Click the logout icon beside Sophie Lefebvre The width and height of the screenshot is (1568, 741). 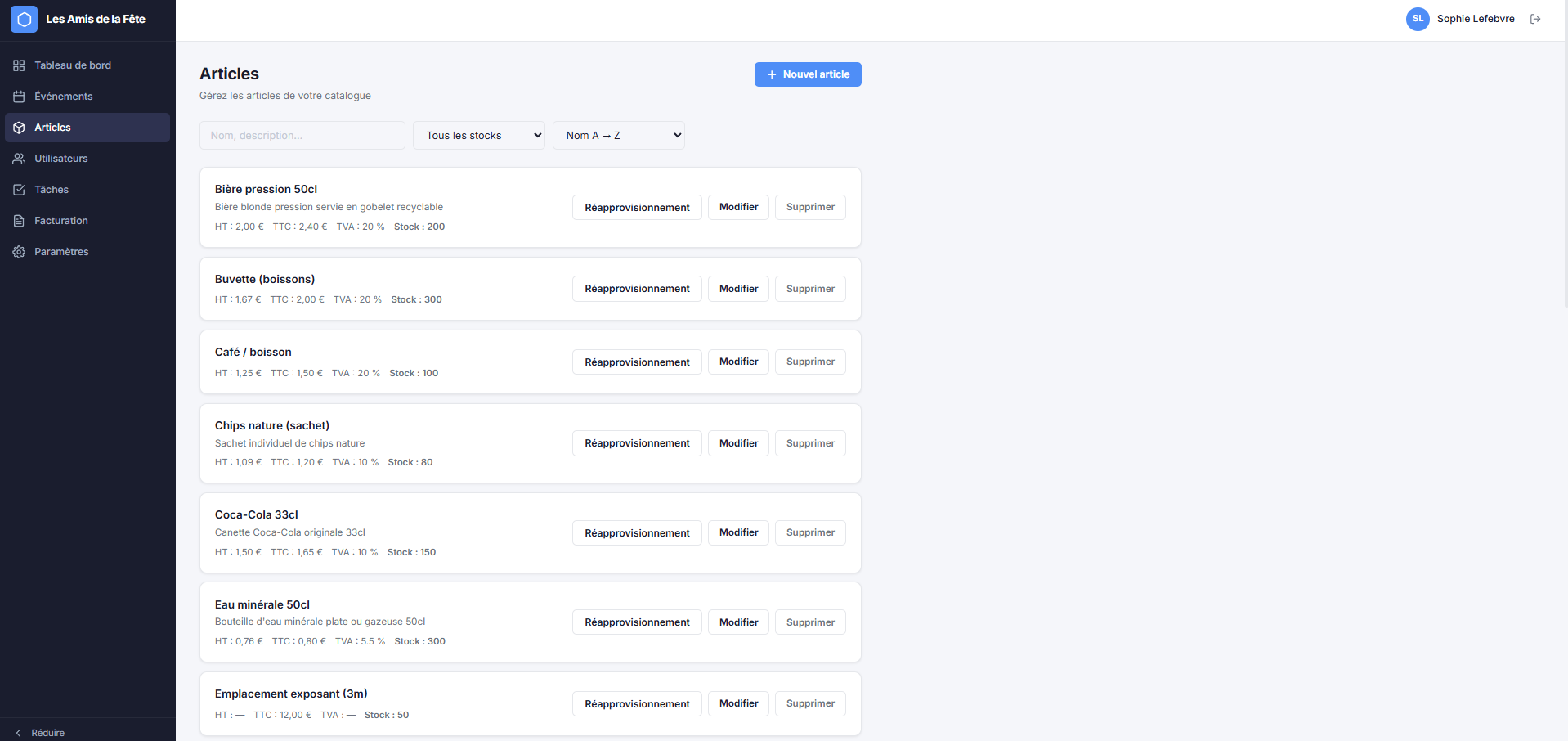pos(1535,19)
